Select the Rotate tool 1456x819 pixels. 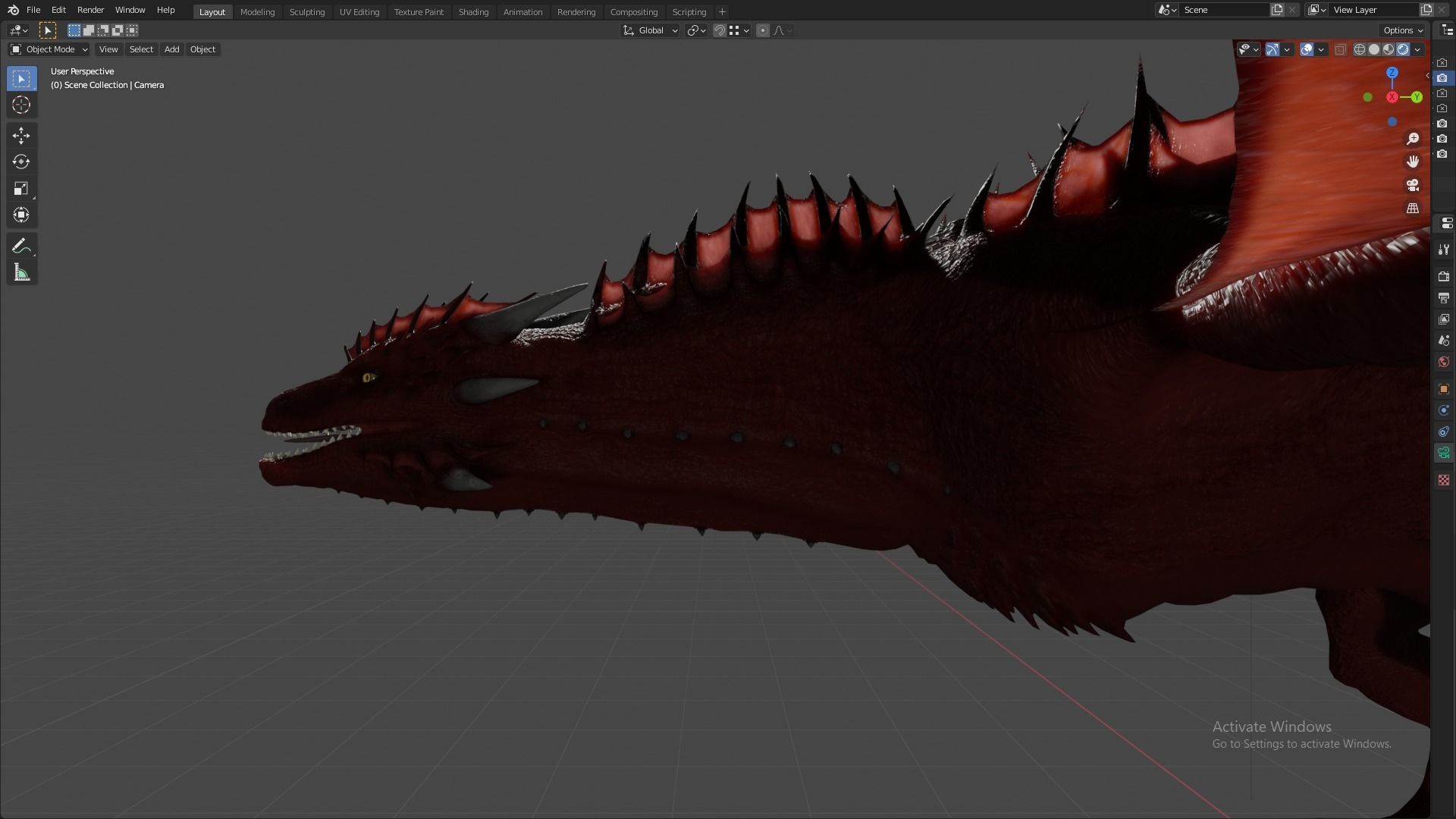pos(21,162)
